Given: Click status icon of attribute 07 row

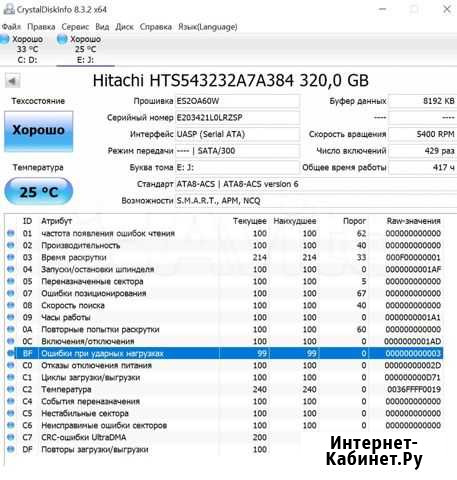Looking at the screenshot, I should (11, 293).
